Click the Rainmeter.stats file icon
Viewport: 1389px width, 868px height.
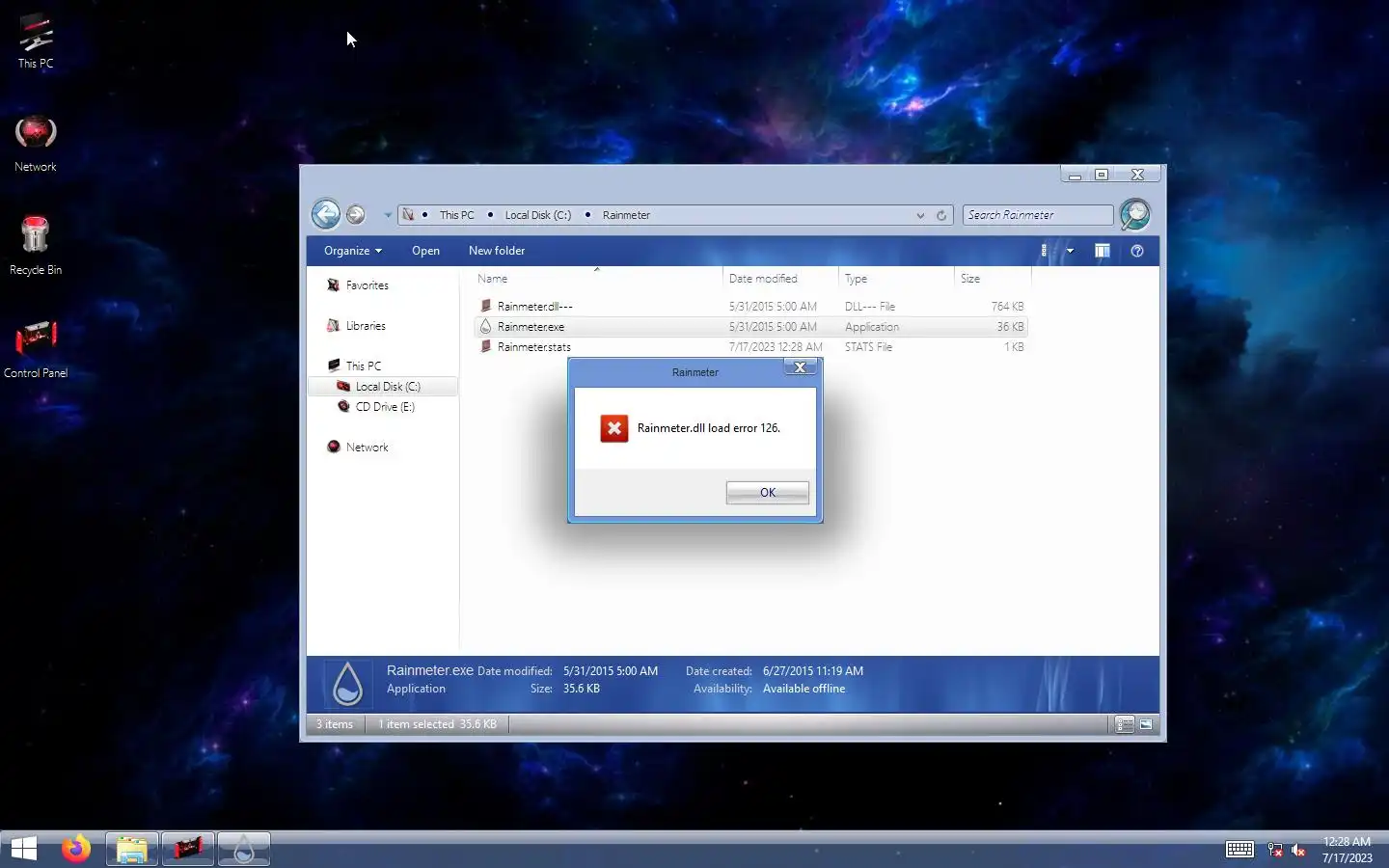pos(486,346)
